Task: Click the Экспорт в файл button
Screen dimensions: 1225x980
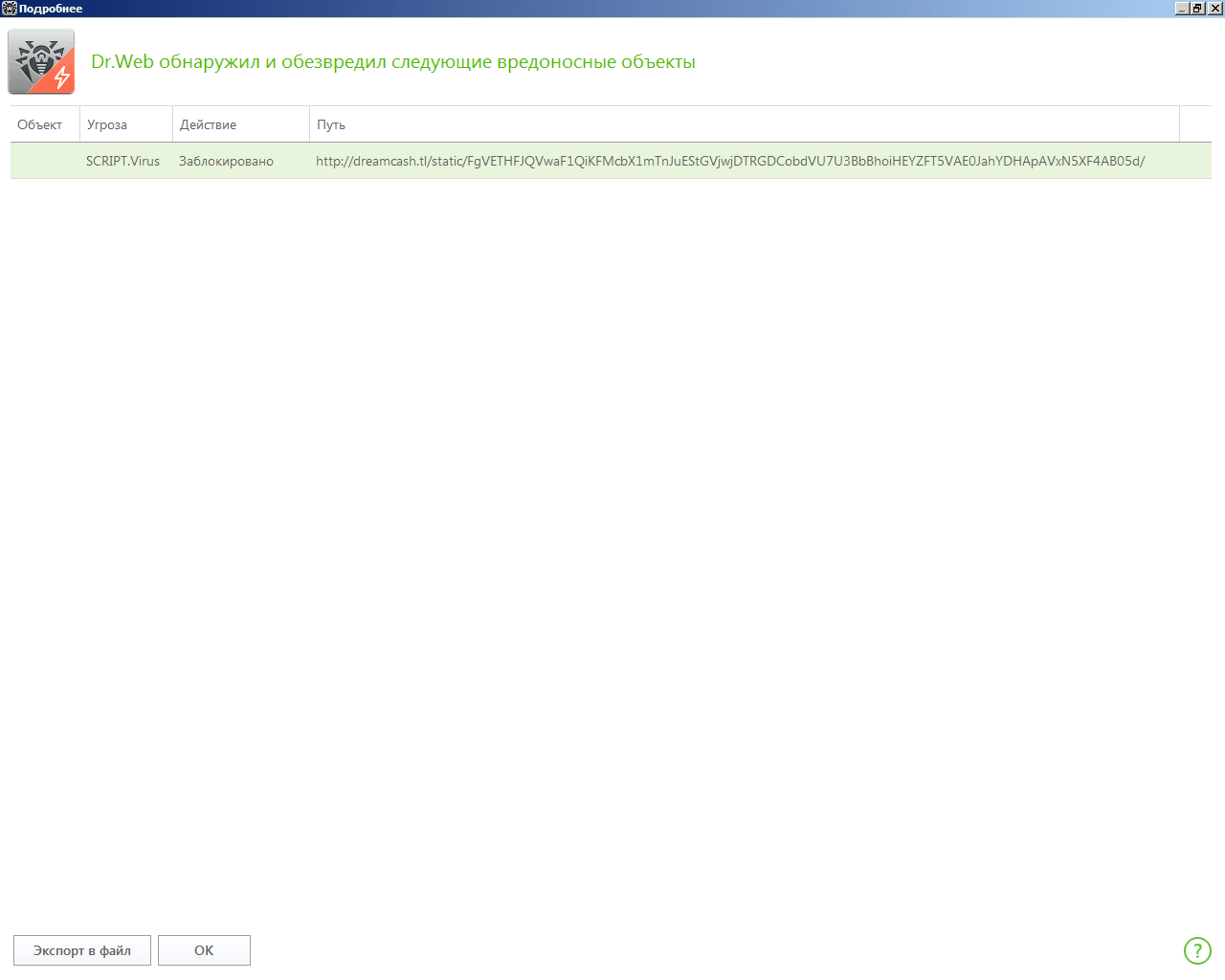Action: [x=82, y=950]
